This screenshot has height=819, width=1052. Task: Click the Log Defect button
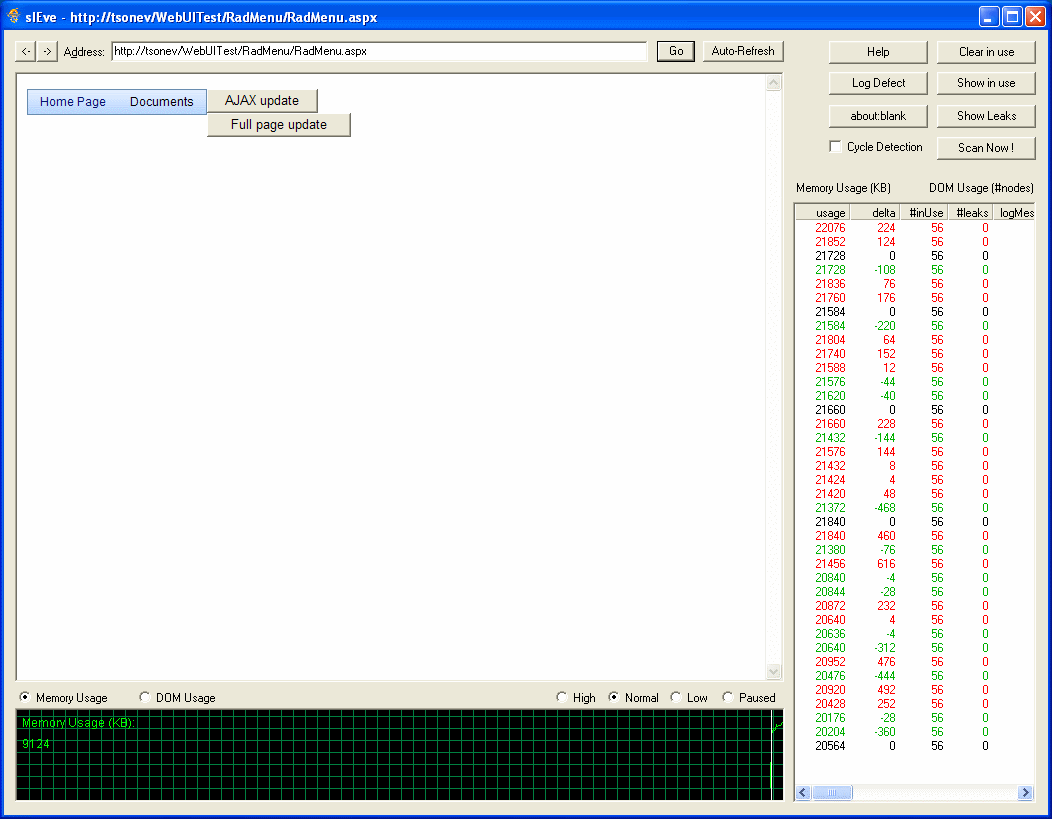878,83
